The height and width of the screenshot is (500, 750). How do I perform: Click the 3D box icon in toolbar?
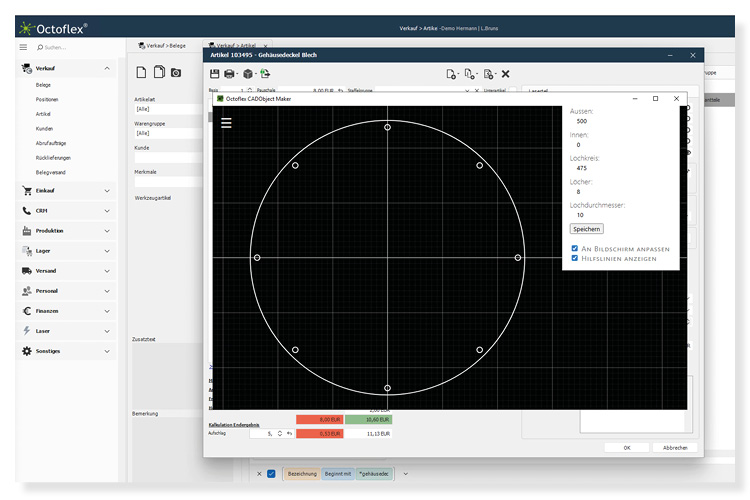coord(247,74)
